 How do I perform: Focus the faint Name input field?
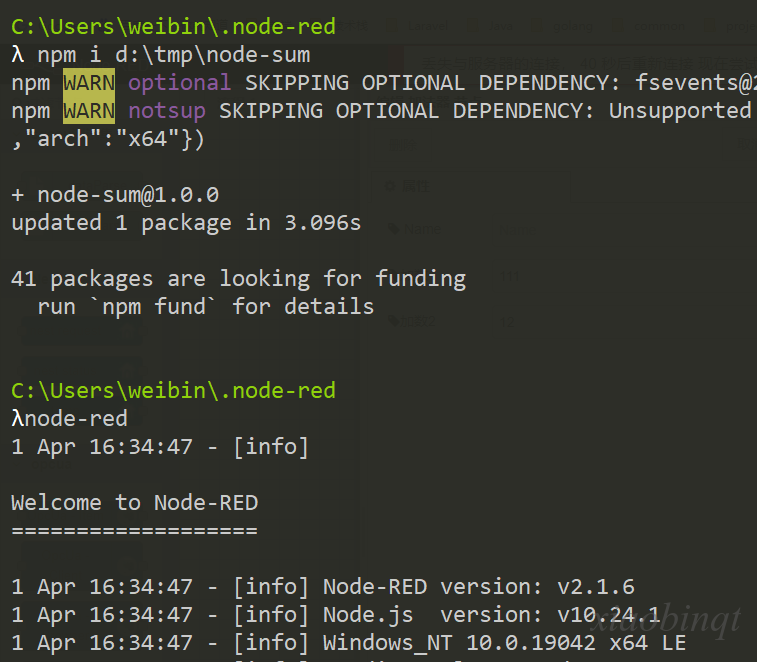[623, 230]
